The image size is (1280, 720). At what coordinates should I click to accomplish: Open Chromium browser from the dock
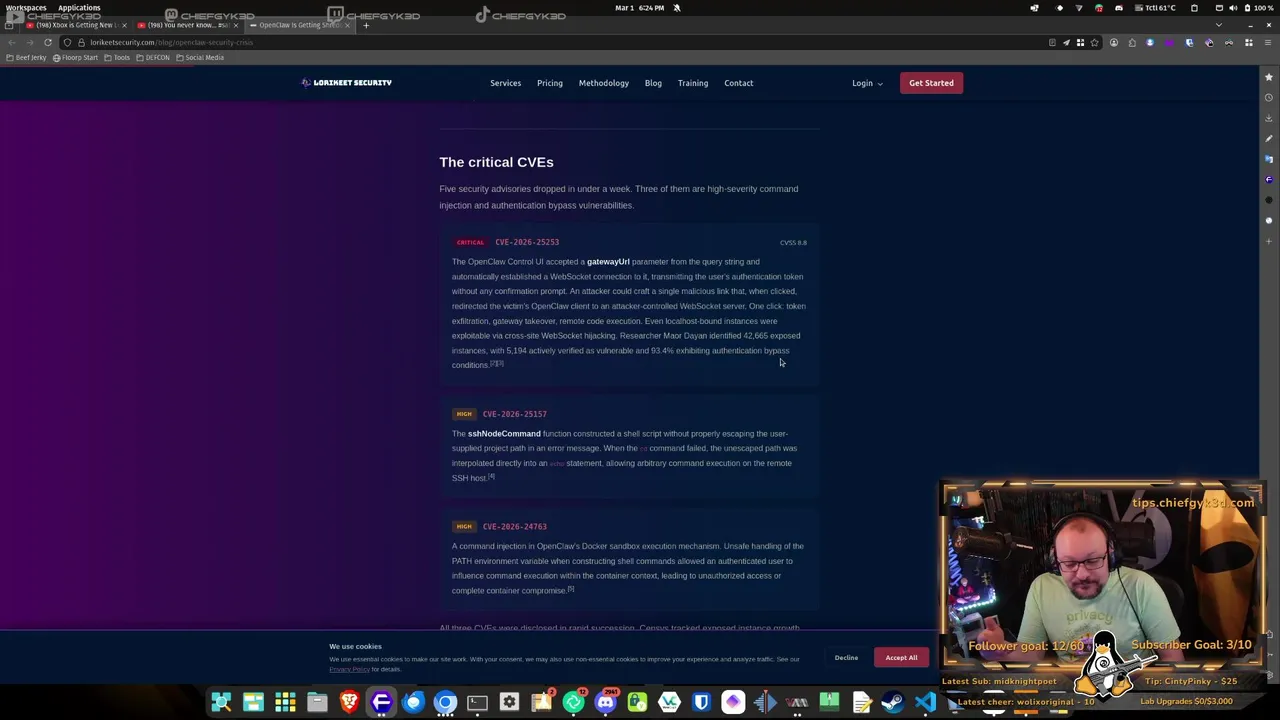pyautogui.click(x=445, y=702)
